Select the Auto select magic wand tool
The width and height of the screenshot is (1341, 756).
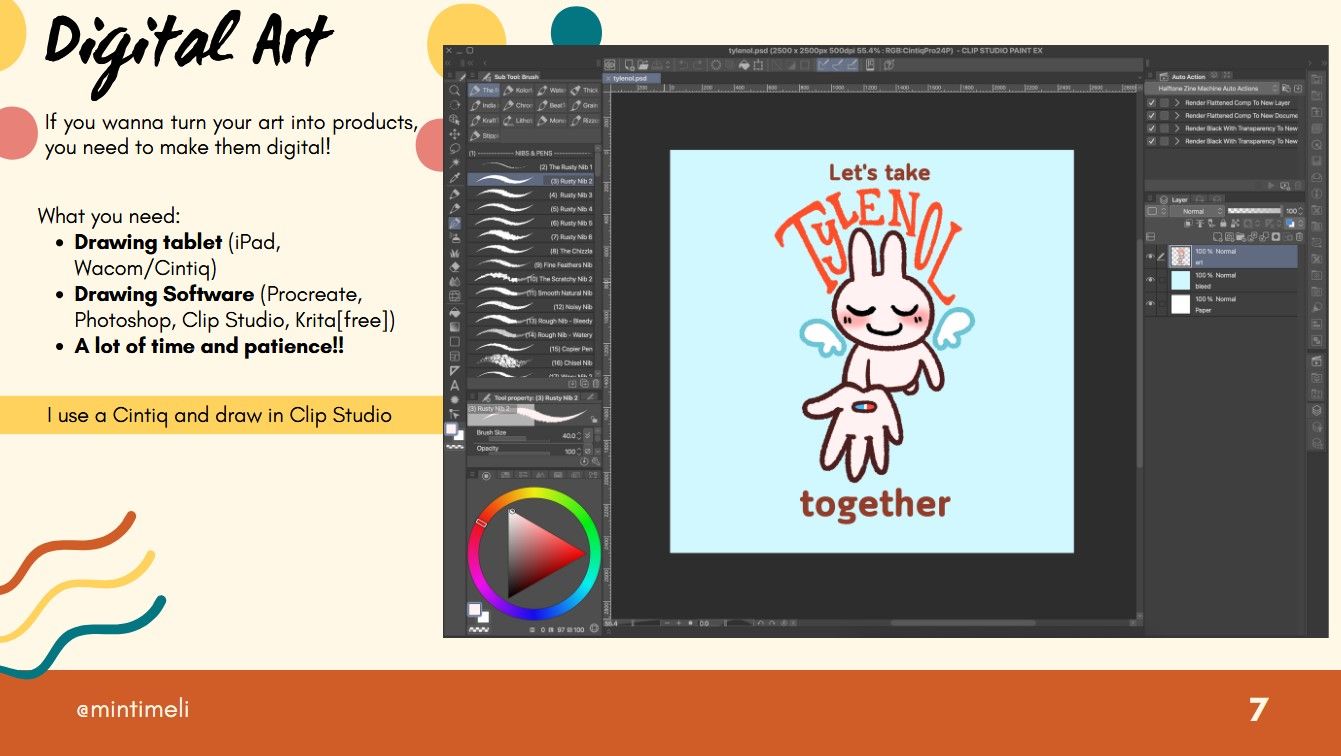455,163
